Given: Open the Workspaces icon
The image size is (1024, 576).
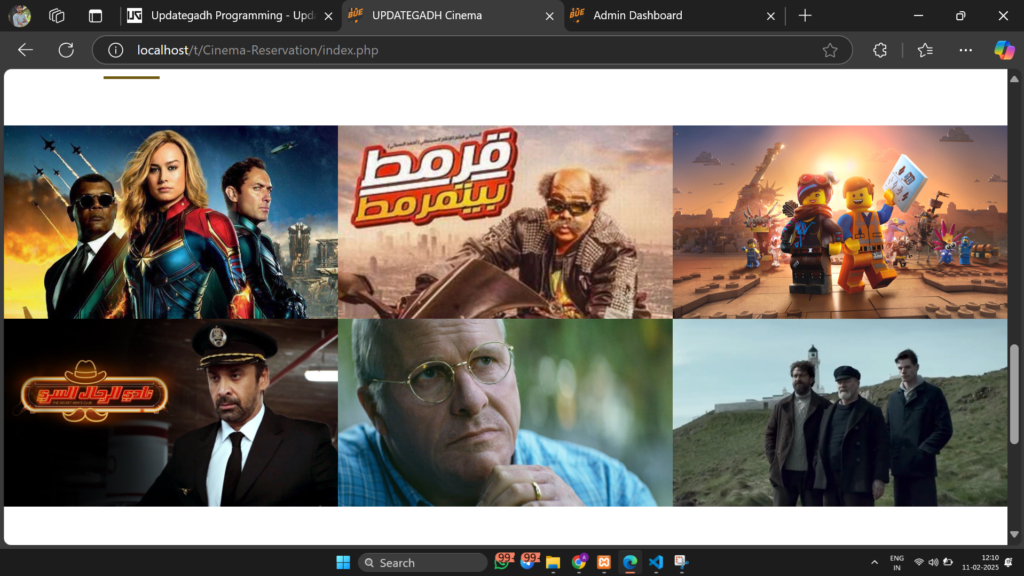Looking at the screenshot, I should tap(57, 16).
